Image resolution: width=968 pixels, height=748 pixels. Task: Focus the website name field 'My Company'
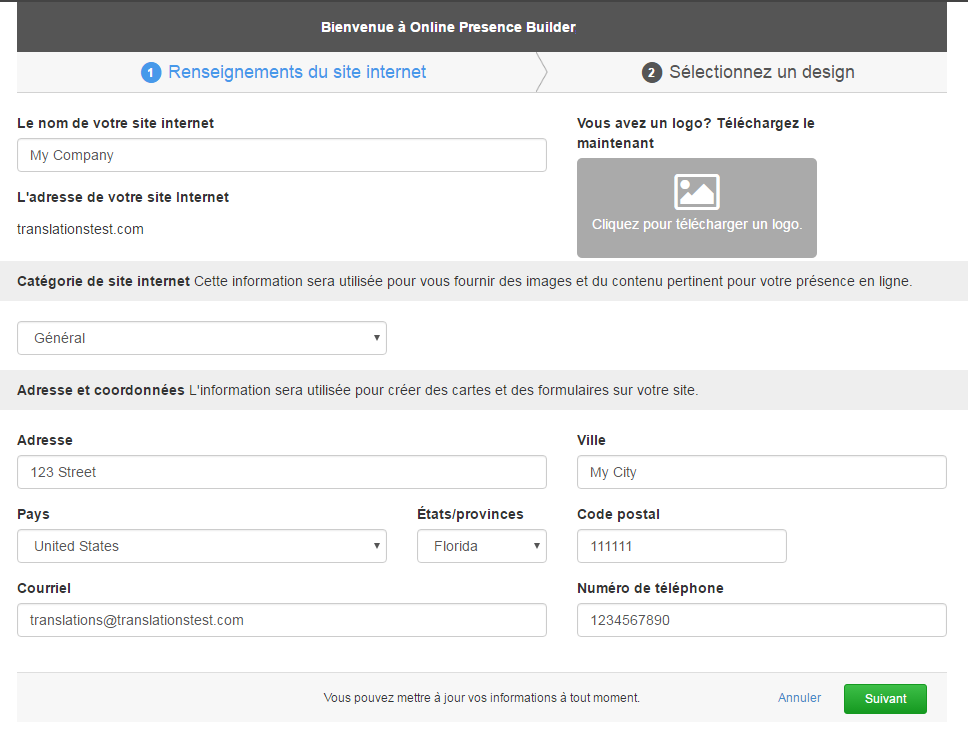[x=282, y=155]
